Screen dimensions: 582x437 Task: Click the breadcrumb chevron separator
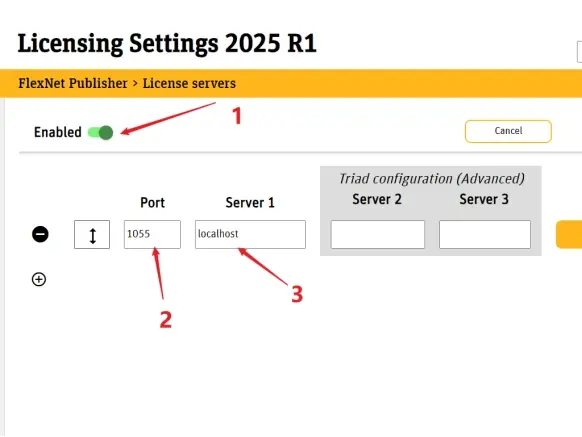click(x=135, y=84)
